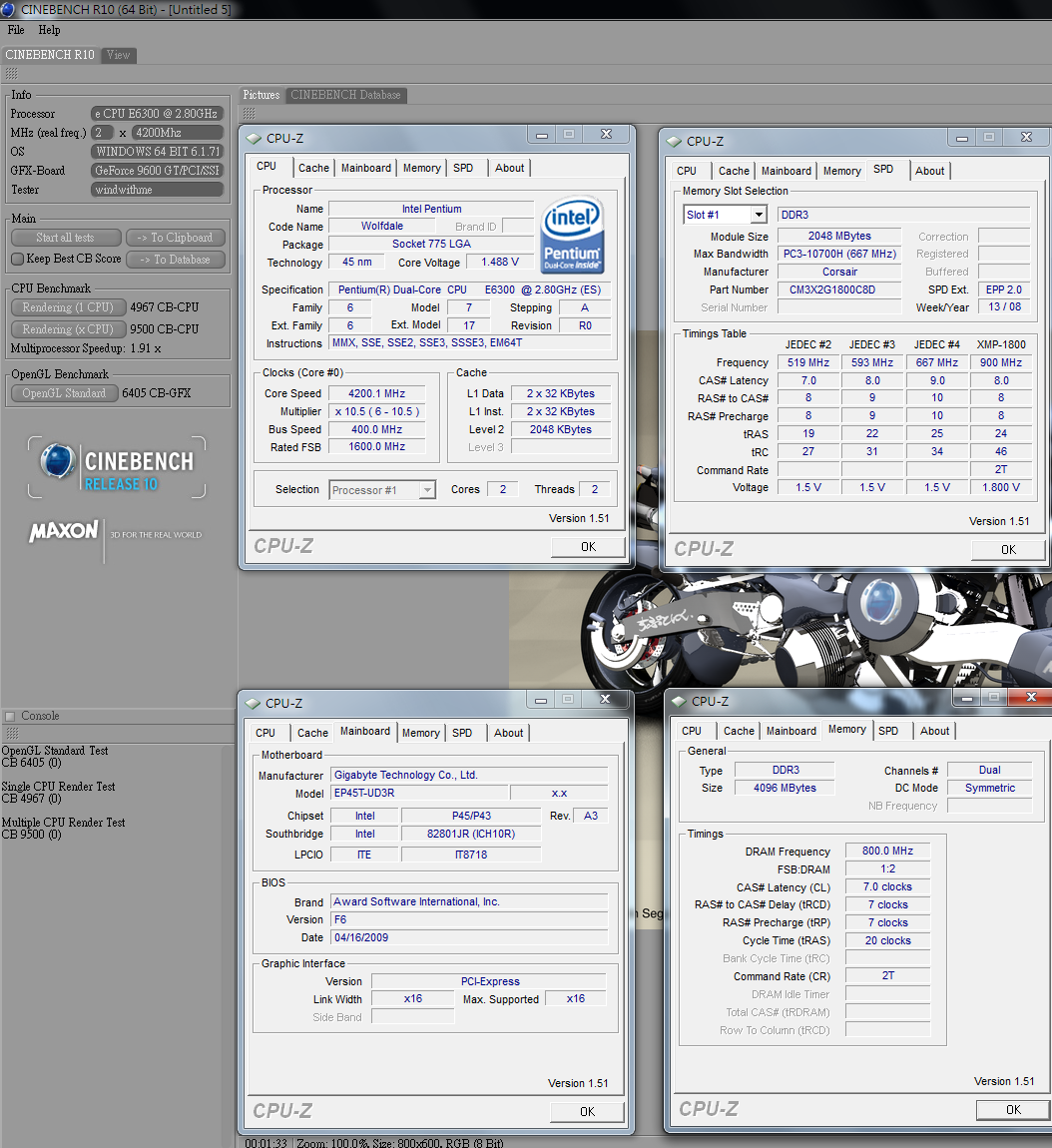Click the Cinebench app icon in title bar
The width and height of the screenshot is (1052, 1148).
(8, 10)
